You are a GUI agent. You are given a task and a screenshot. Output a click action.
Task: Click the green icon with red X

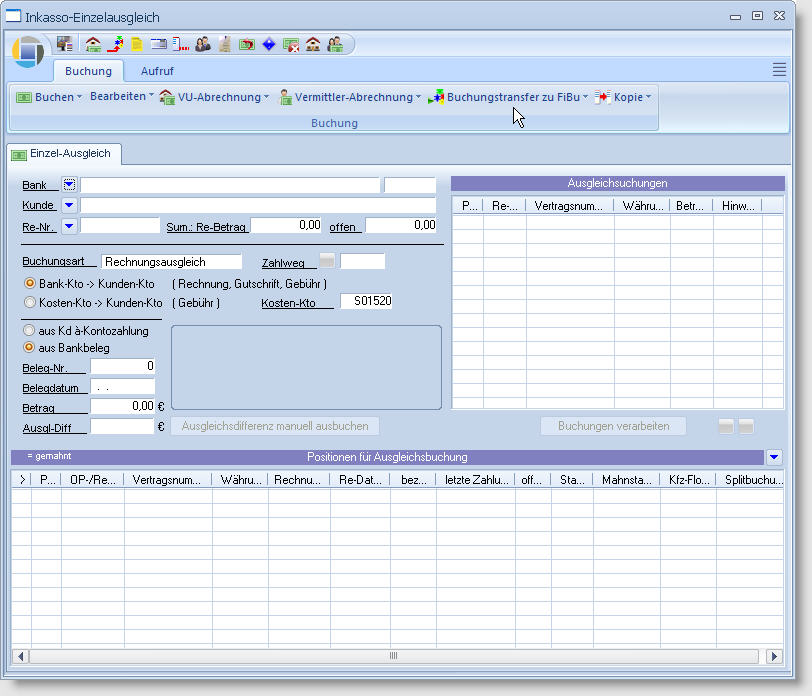point(291,44)
